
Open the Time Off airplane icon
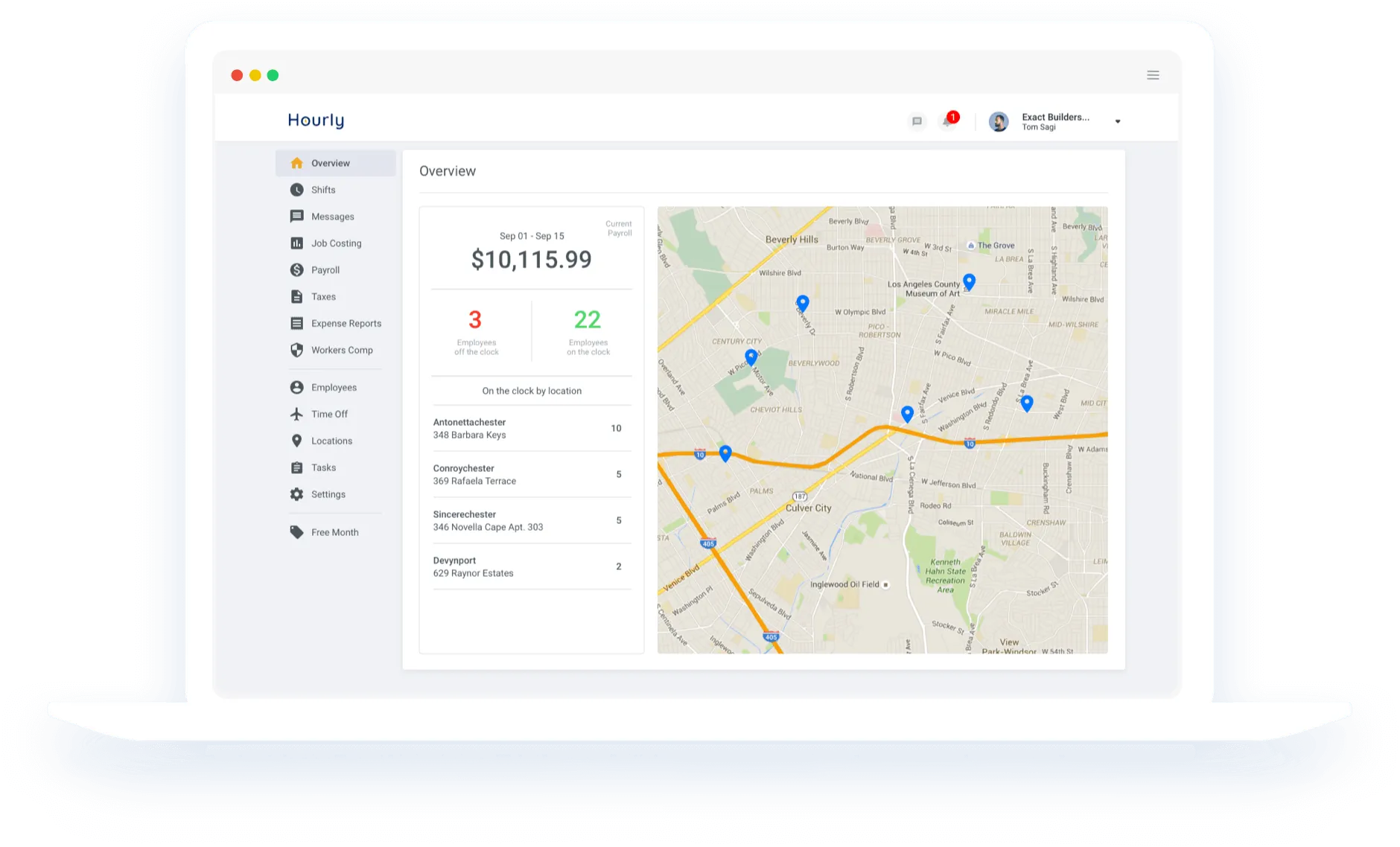297,414
